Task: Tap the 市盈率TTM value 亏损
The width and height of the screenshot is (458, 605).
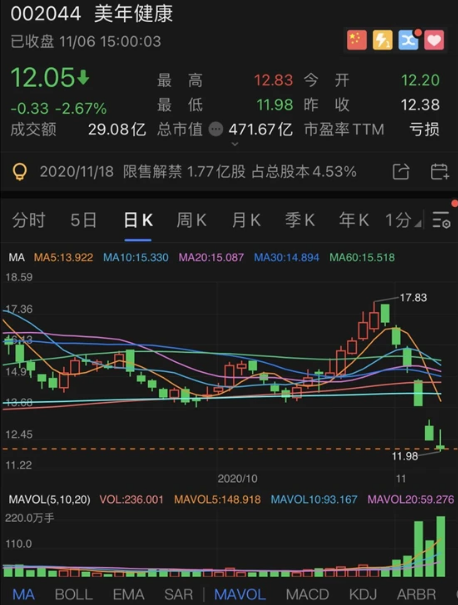Action: 424,129
